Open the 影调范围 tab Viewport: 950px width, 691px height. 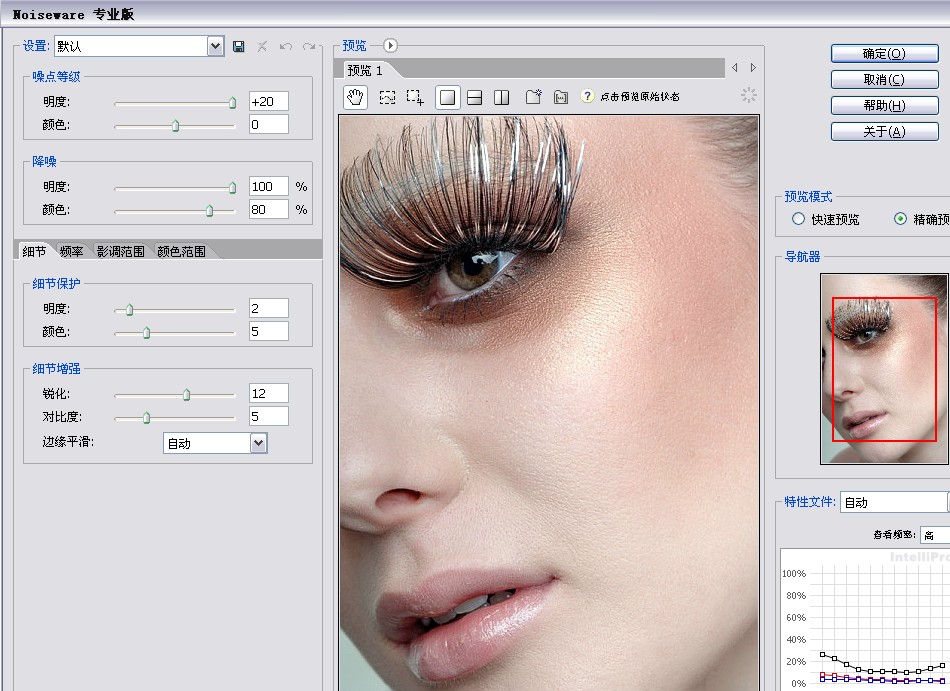(x=120, y=252)
